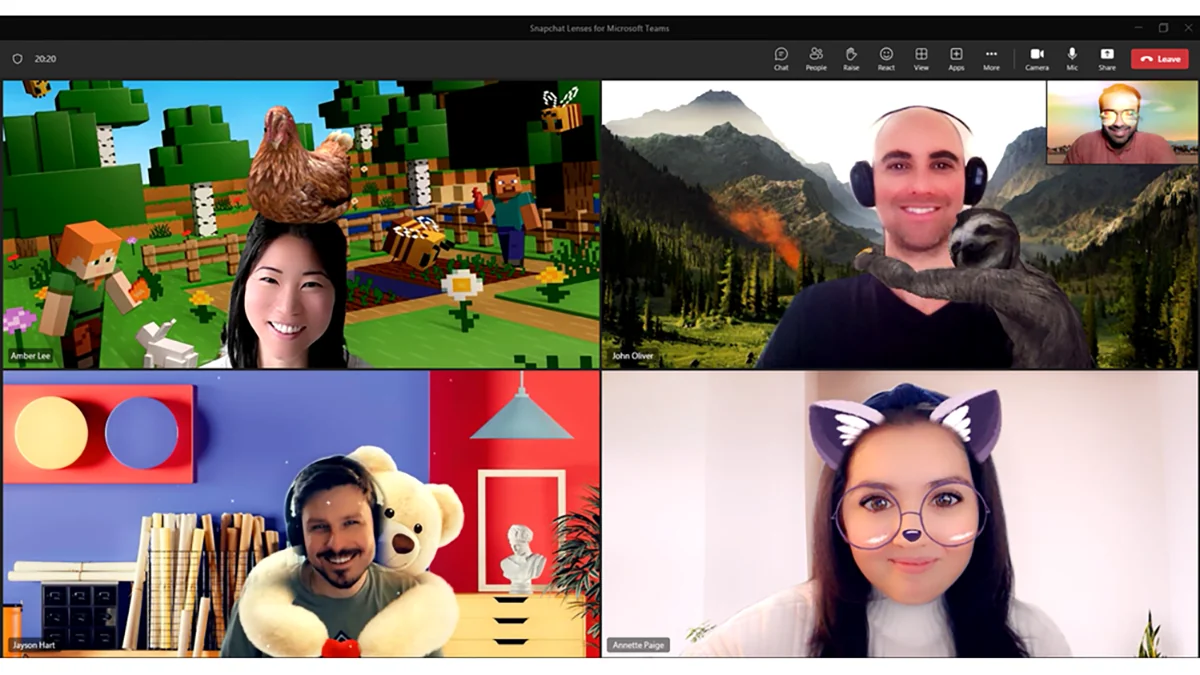
Task: Turn off your Camera
Action: coord(1037,58)
